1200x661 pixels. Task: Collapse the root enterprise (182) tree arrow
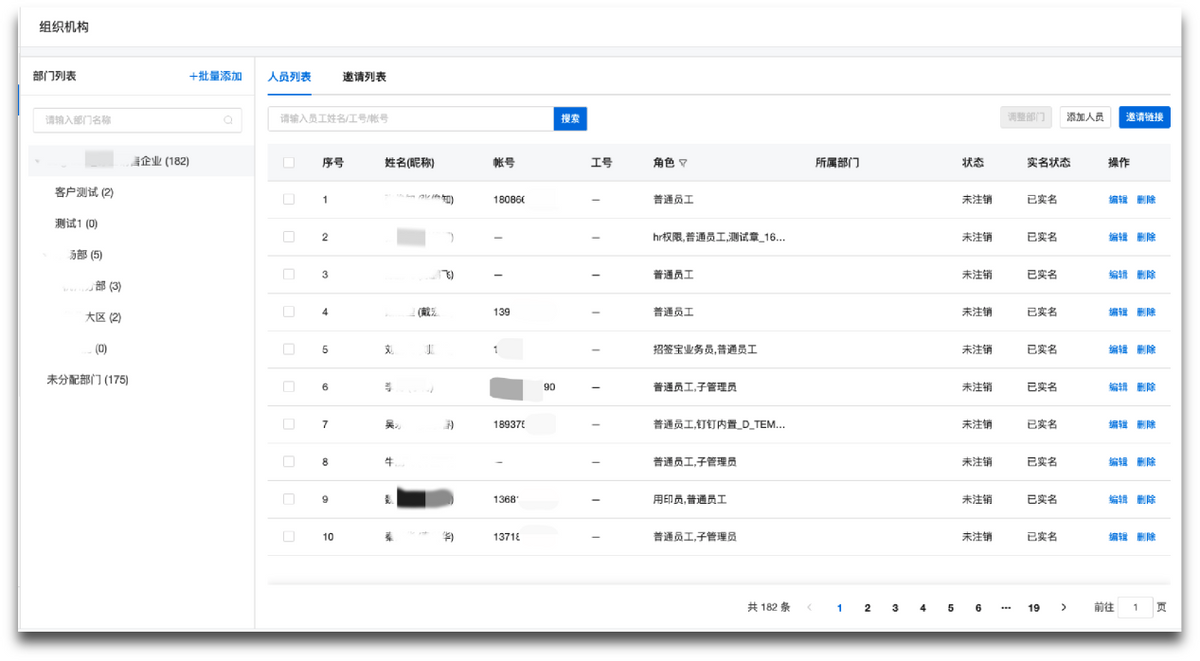(x=39, y=161)
